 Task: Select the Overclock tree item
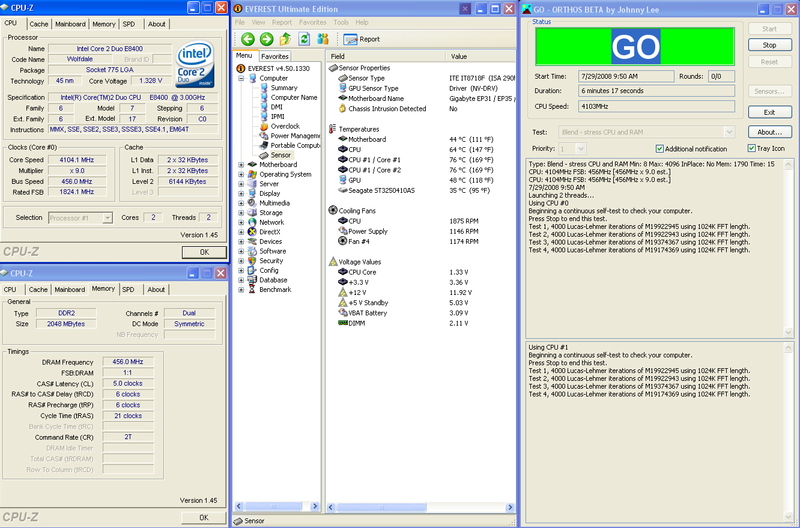(x=285, y=126)
